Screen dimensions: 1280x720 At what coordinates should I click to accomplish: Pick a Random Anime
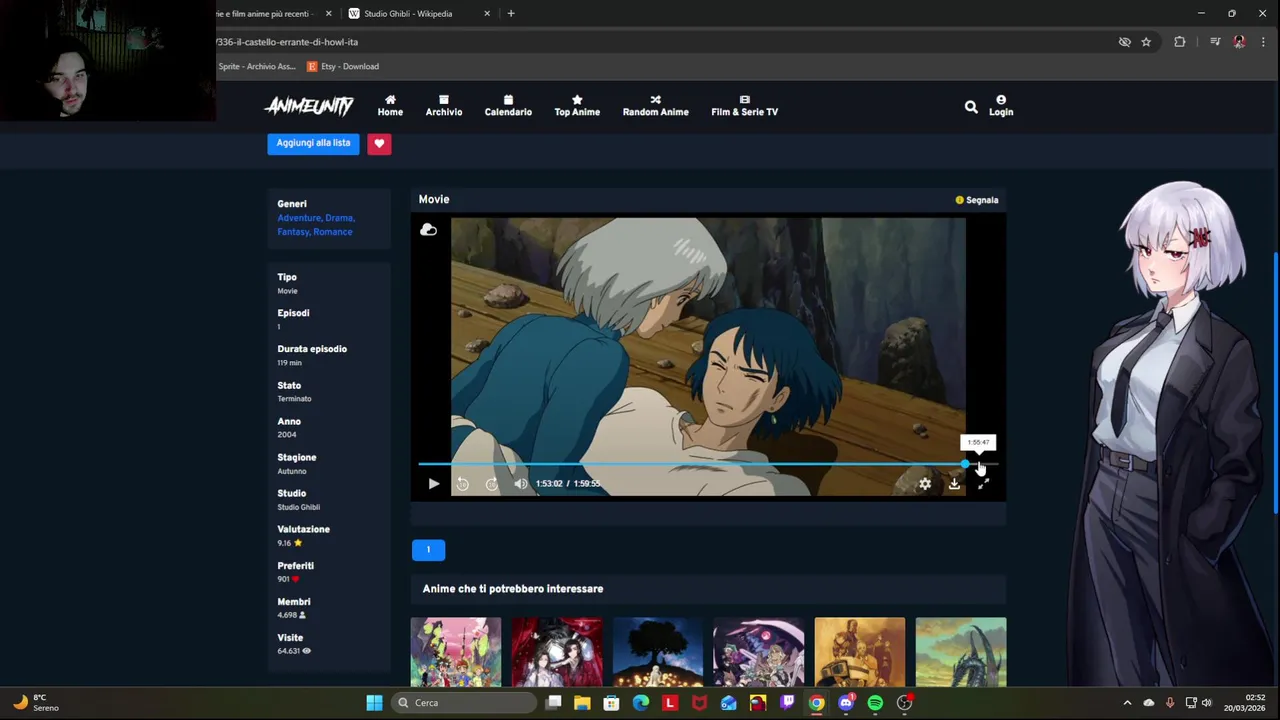[x=655, y=106]
